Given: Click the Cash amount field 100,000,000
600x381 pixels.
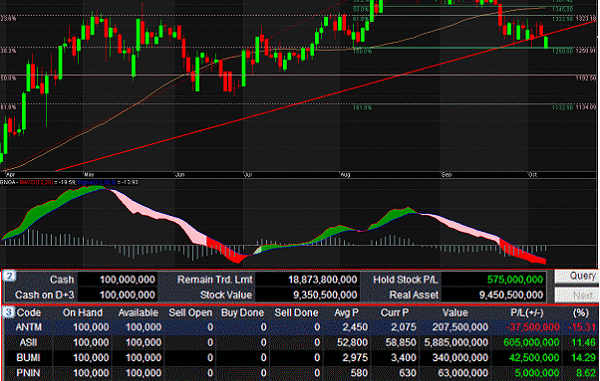Looking at the screenshot, I should pyautogui.click(x=117, y=280).
